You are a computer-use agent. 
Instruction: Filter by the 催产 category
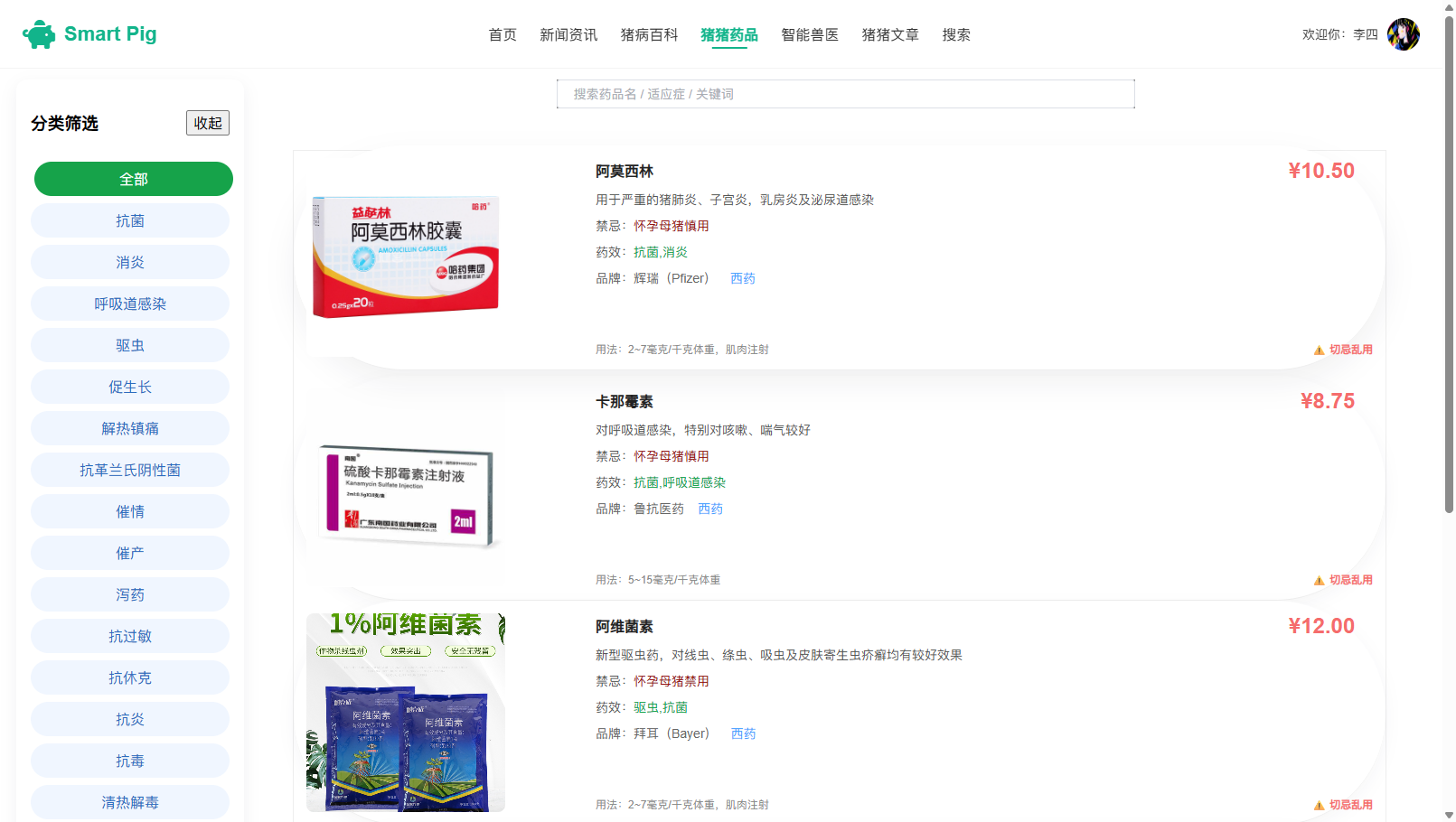pyautogui.click(x=130, y=553)
